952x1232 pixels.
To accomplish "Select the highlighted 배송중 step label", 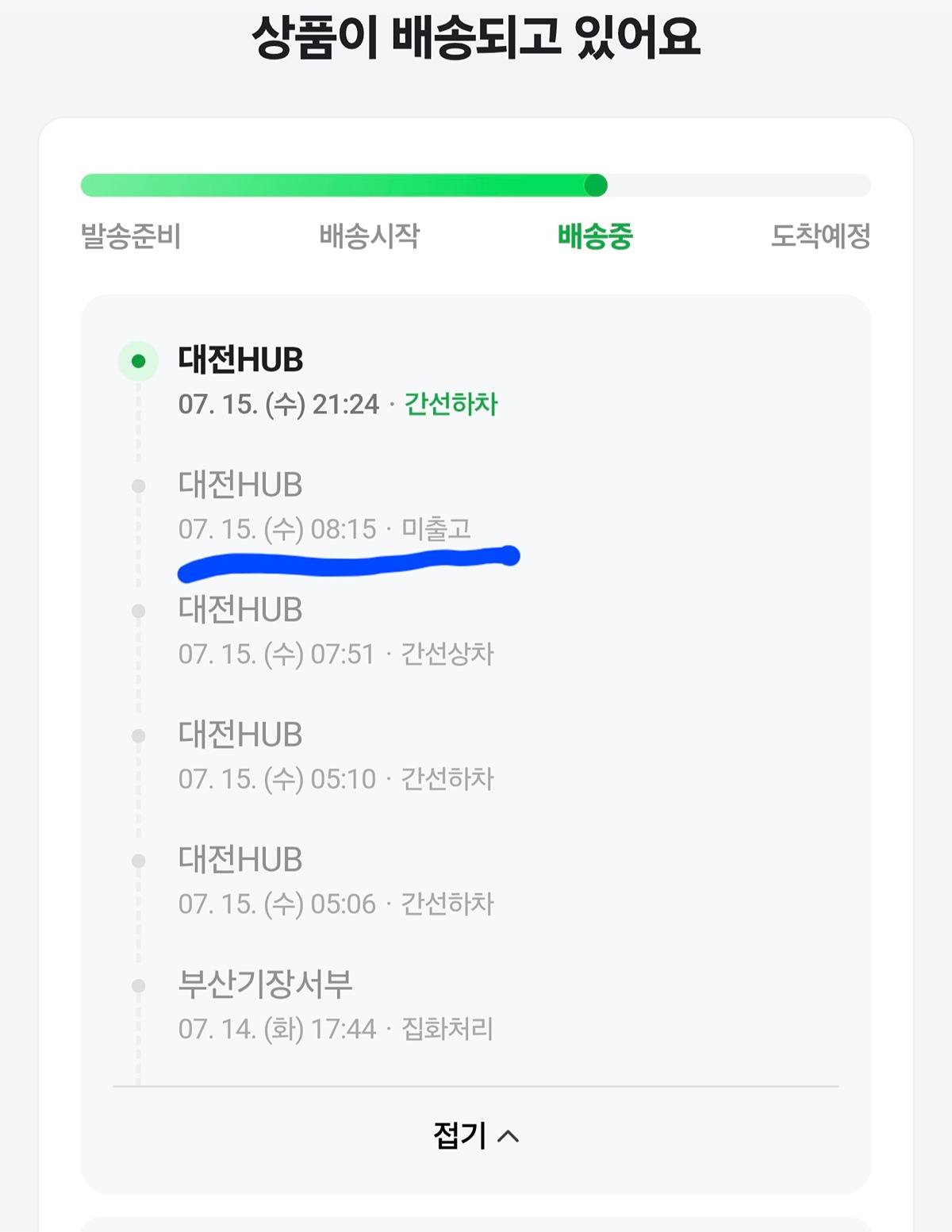I will tap(595, 236).
